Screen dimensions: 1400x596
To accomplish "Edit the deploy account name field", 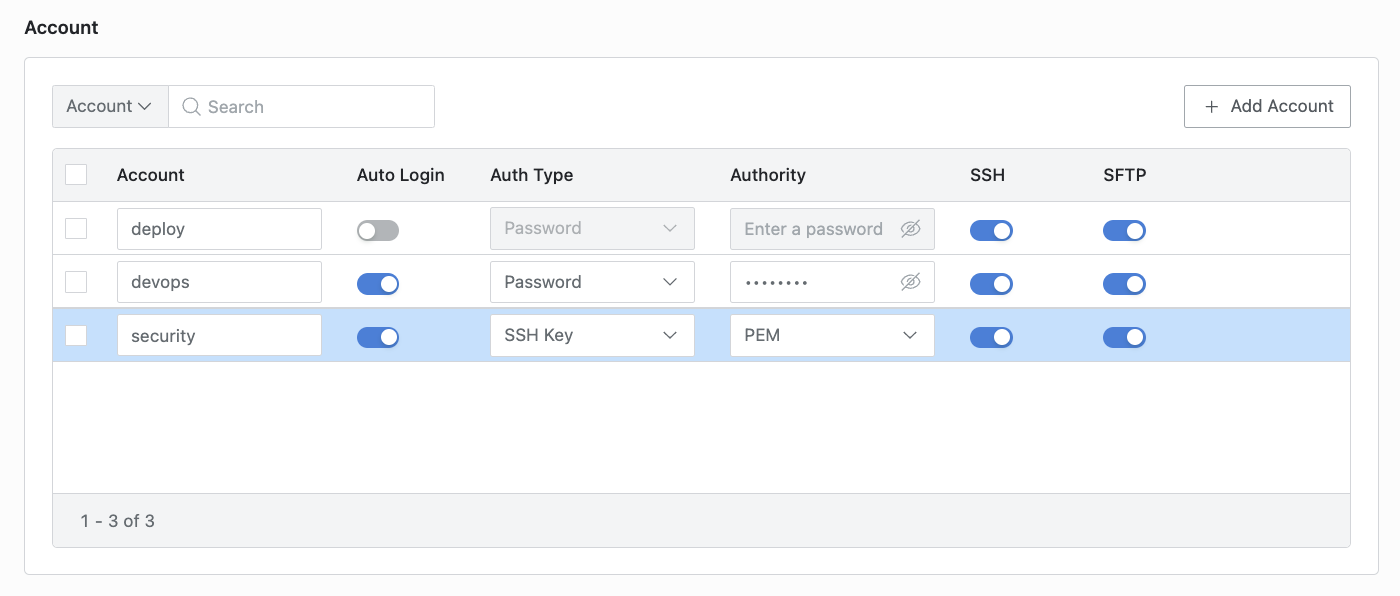I will click(x=219, y=229).
